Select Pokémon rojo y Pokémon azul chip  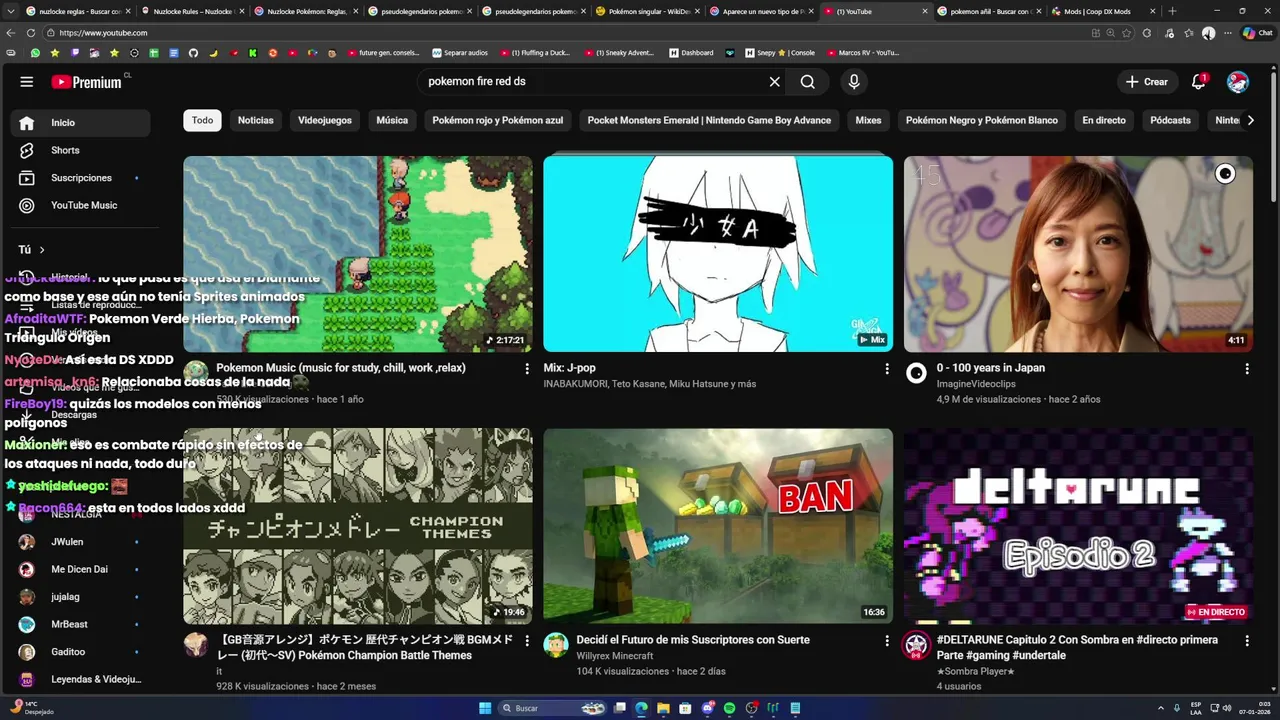point(498,120)
